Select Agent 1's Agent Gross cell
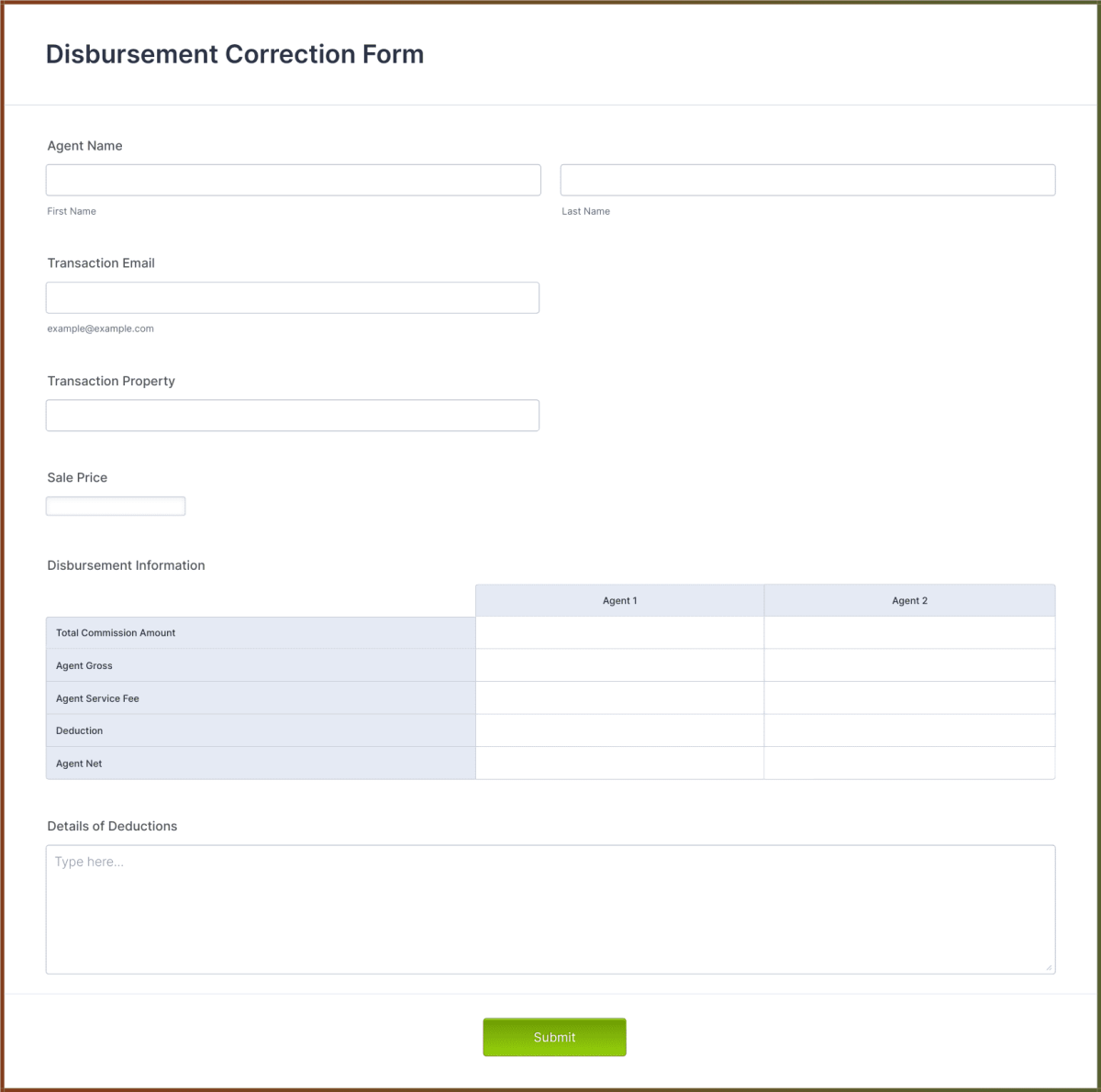This screenshot has height=1092, width=1101. pos(620,665)
